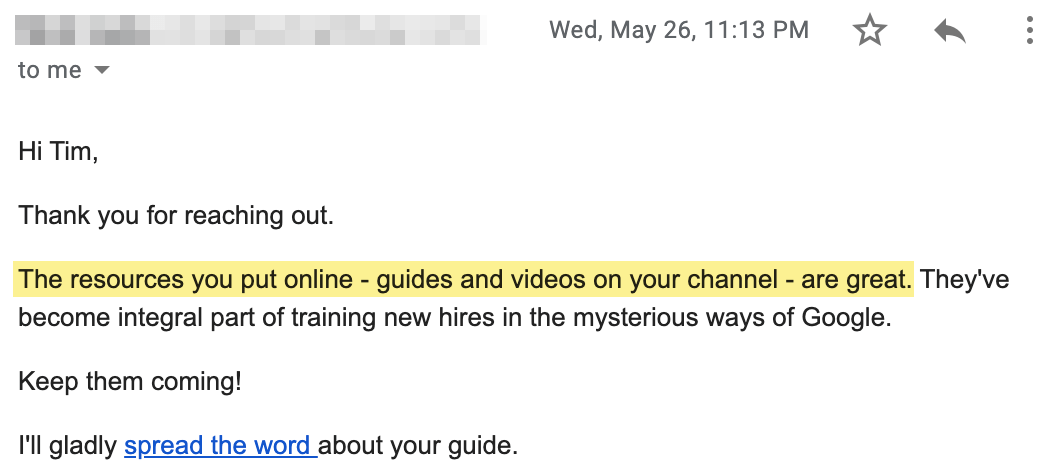Click the "Hi Tim," greeting line

pyautogui.click(x=58, y=153)
